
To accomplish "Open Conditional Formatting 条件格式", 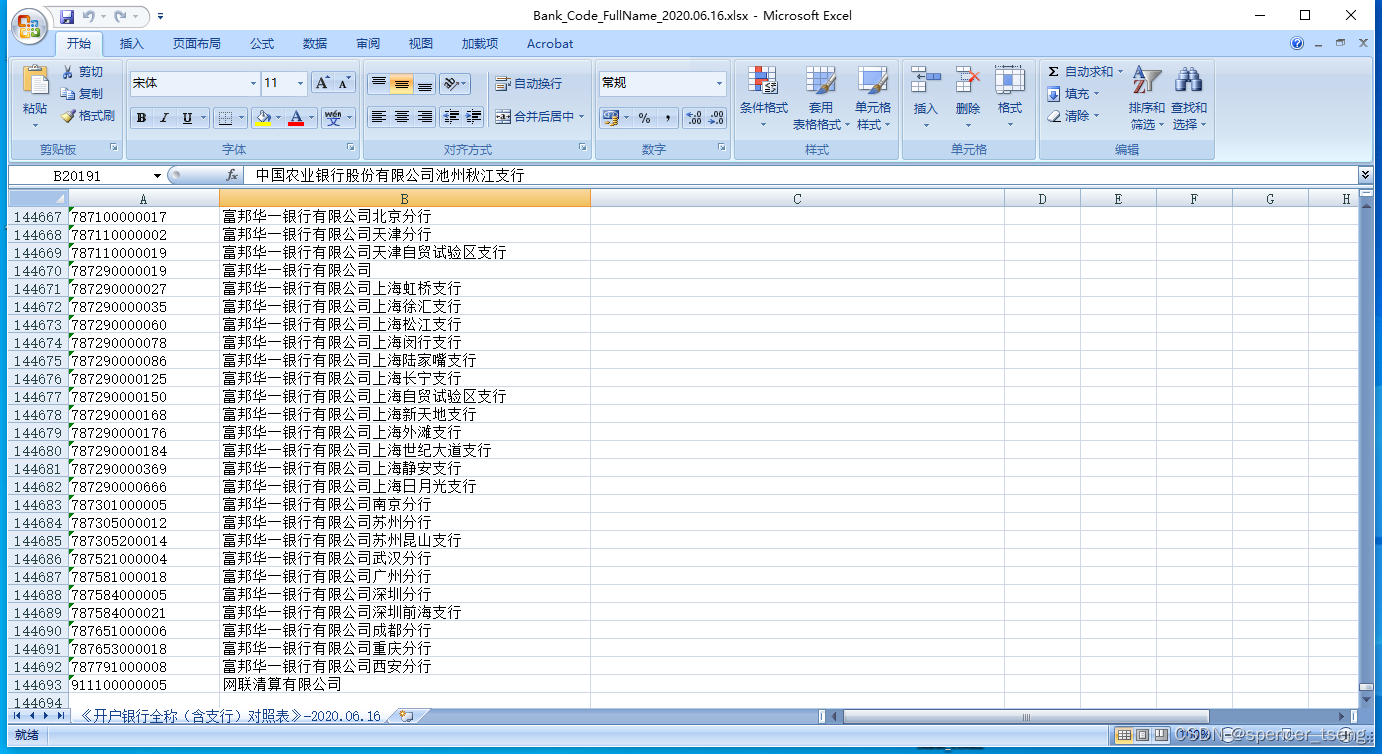I will click(764, 98).
